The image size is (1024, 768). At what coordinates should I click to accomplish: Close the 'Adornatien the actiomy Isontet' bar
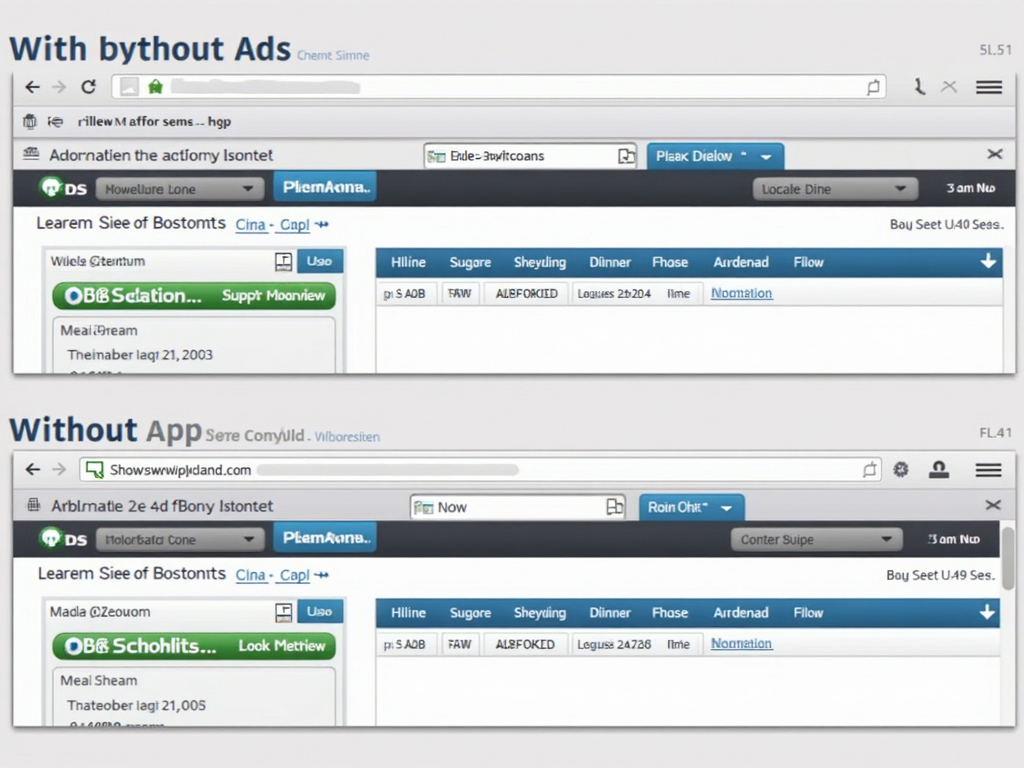995,154
